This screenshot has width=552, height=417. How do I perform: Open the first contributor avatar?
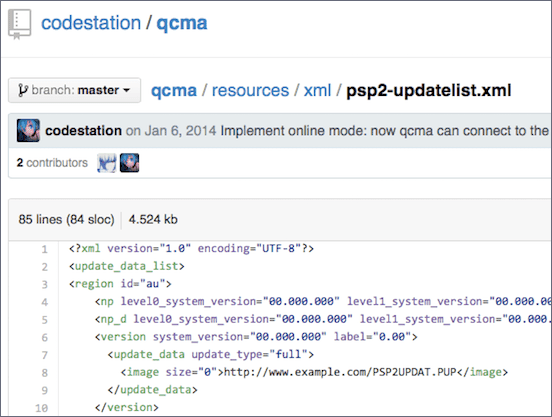point(107,163)
